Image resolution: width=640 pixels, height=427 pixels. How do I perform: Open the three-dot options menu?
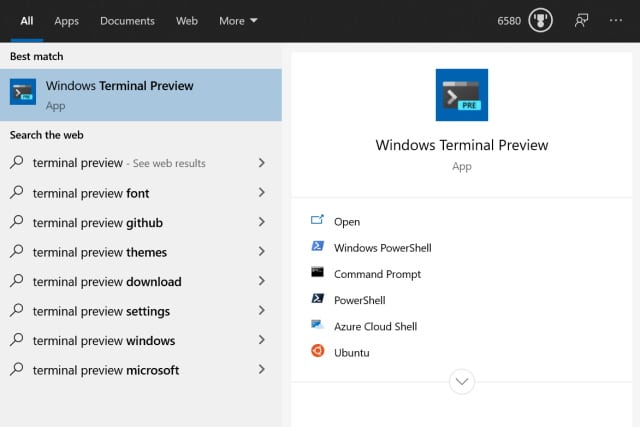(616, 21)
